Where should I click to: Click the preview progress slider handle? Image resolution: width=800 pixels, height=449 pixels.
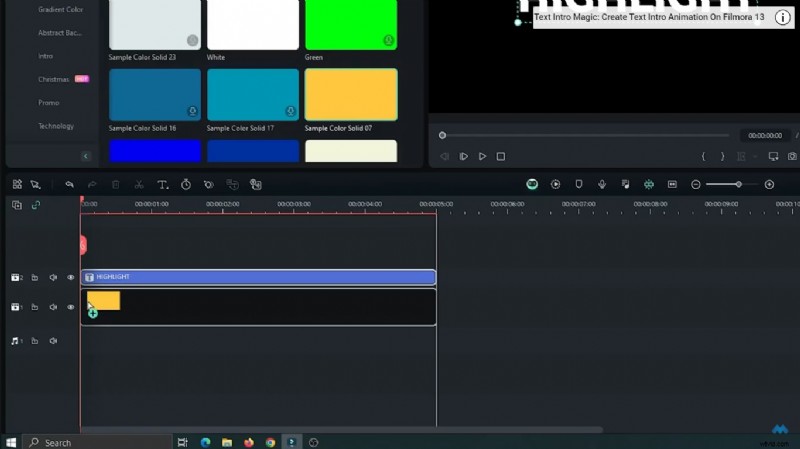[x=442, y=135]
